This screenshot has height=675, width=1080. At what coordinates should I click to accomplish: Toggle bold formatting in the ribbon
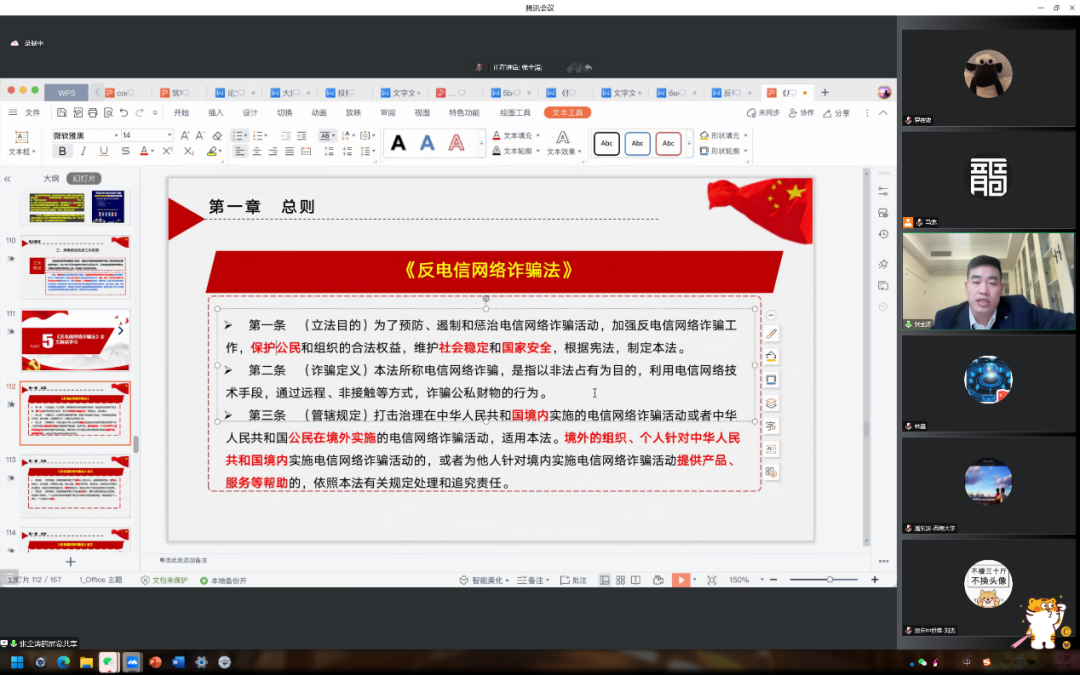click(x=62, y=152)
